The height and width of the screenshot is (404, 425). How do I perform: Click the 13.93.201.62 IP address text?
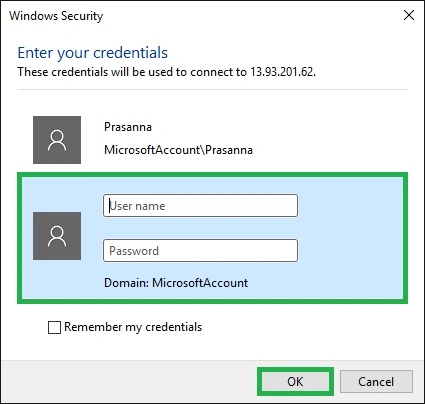[x=283, y=72]
